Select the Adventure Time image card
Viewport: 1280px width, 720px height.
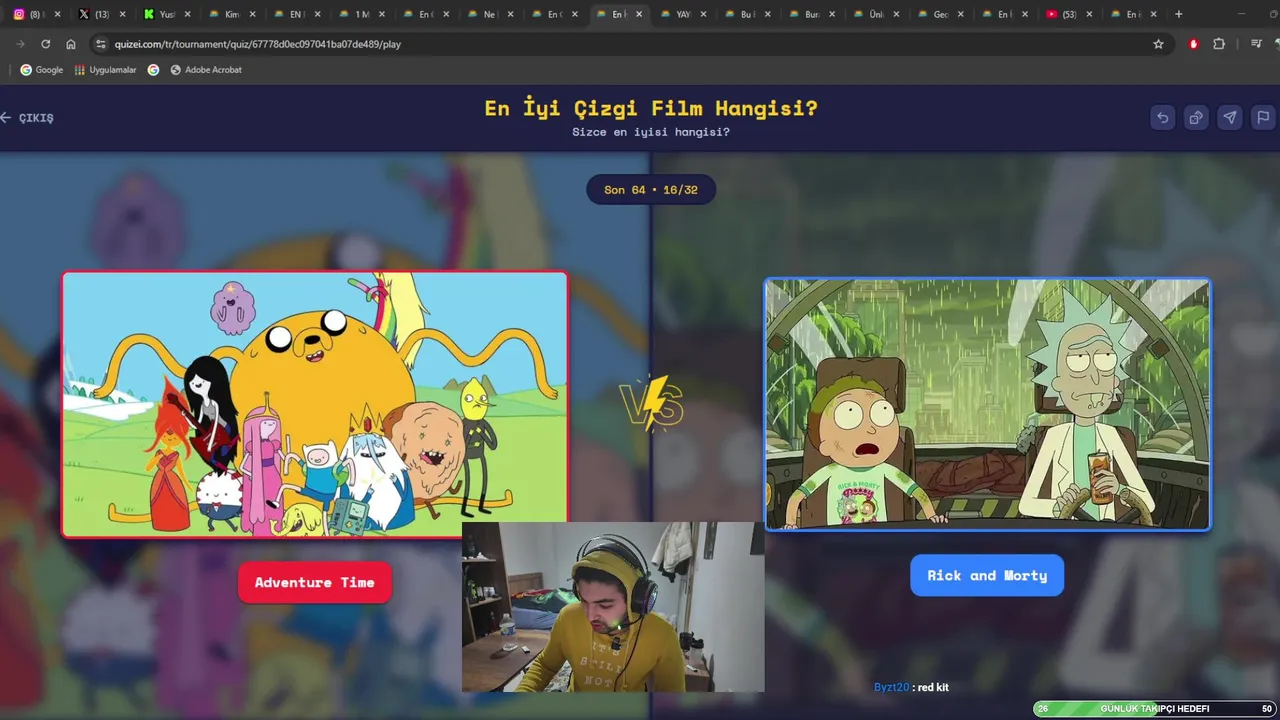click(315, 404)
